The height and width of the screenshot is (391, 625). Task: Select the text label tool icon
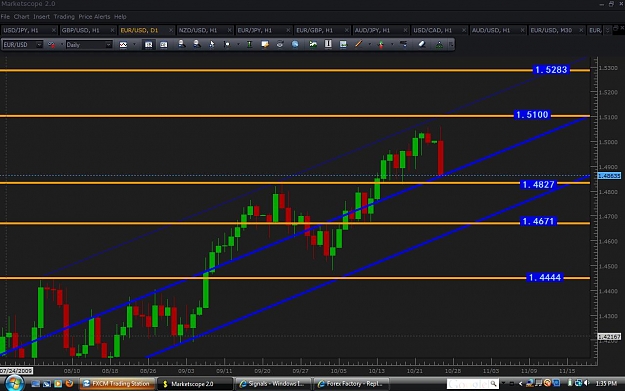[x=249, y=45]
